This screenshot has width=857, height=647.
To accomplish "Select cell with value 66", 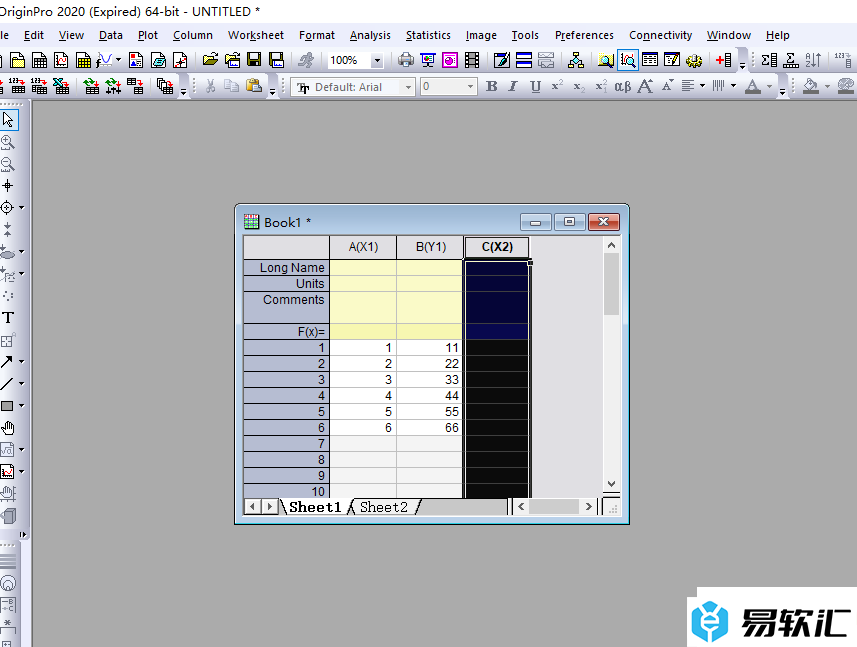I will pyautogui.click(x=430, y=428).
